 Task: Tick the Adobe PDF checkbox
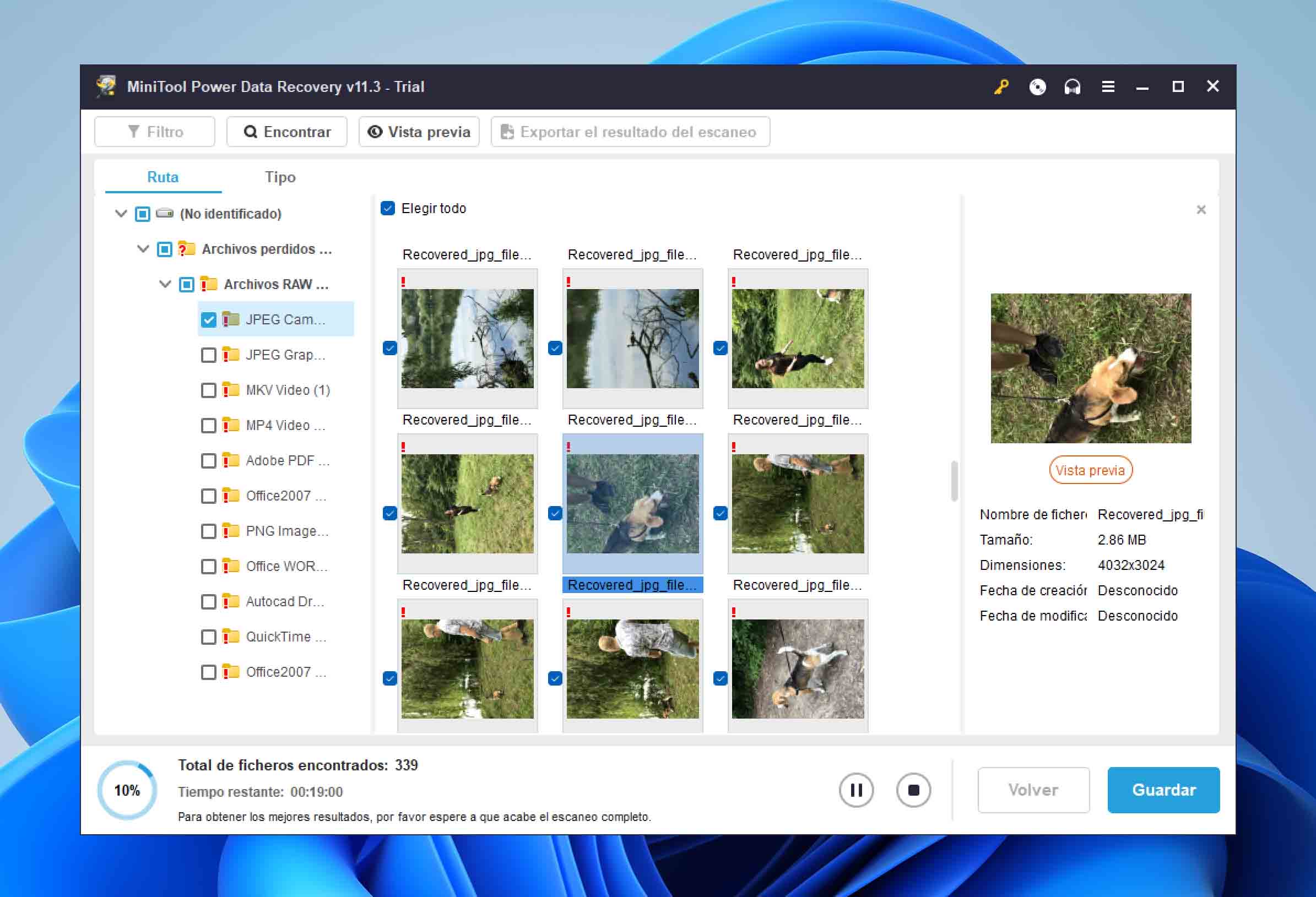tap(208, 461)
